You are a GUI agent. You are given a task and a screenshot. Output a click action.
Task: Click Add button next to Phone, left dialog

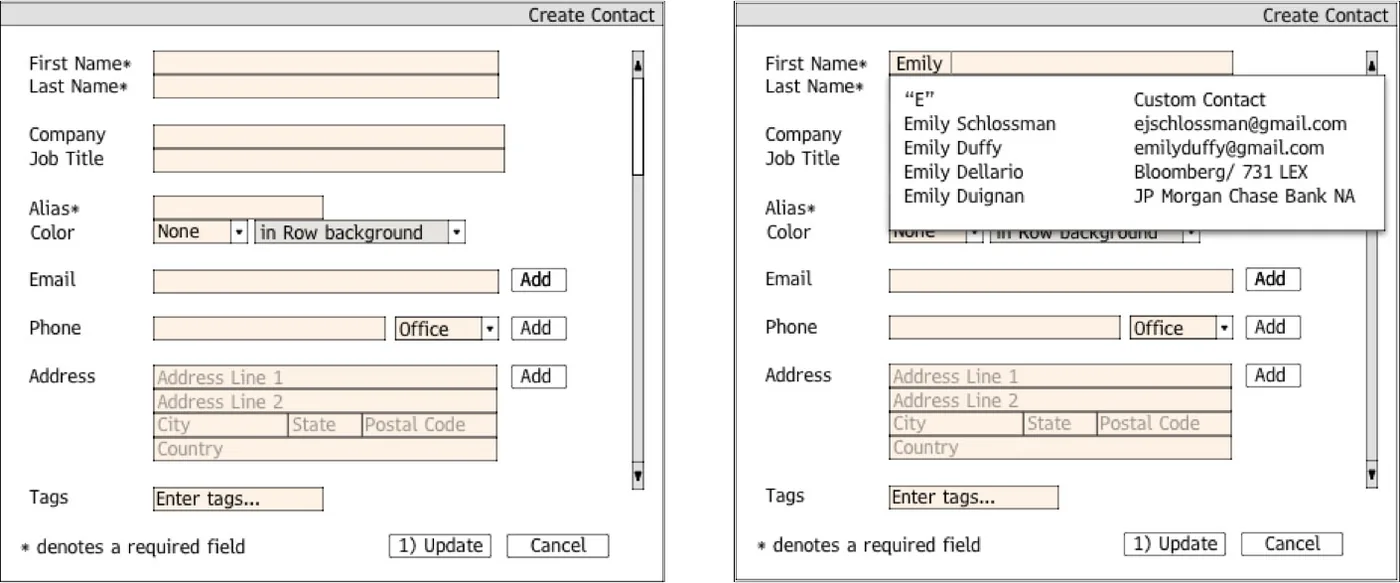click(x=539, y=328)
